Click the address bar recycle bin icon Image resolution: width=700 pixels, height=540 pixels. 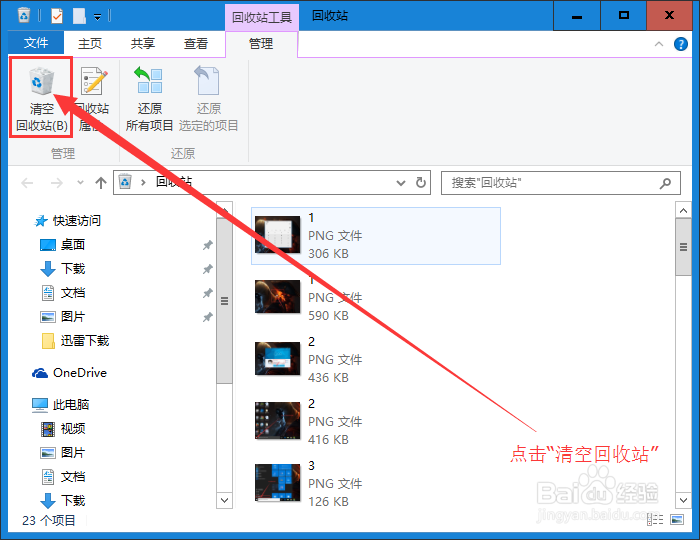[125, 182]
